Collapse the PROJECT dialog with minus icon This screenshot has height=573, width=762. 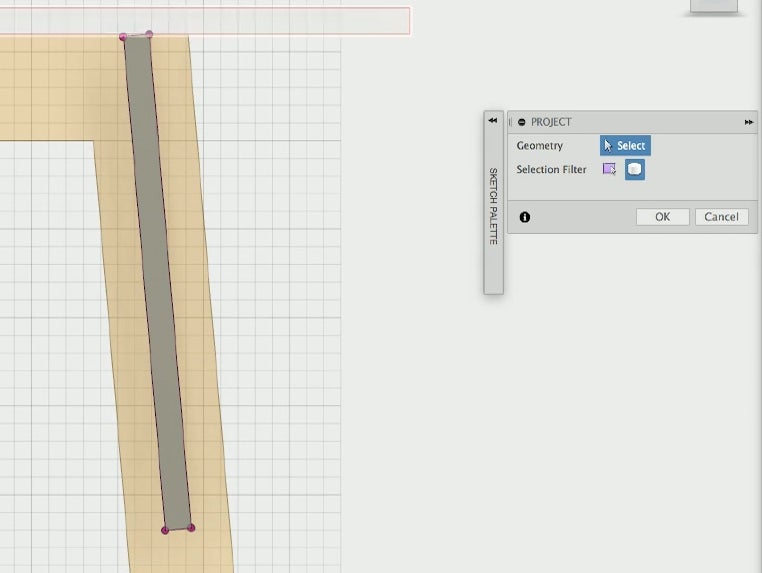point(521,122)
